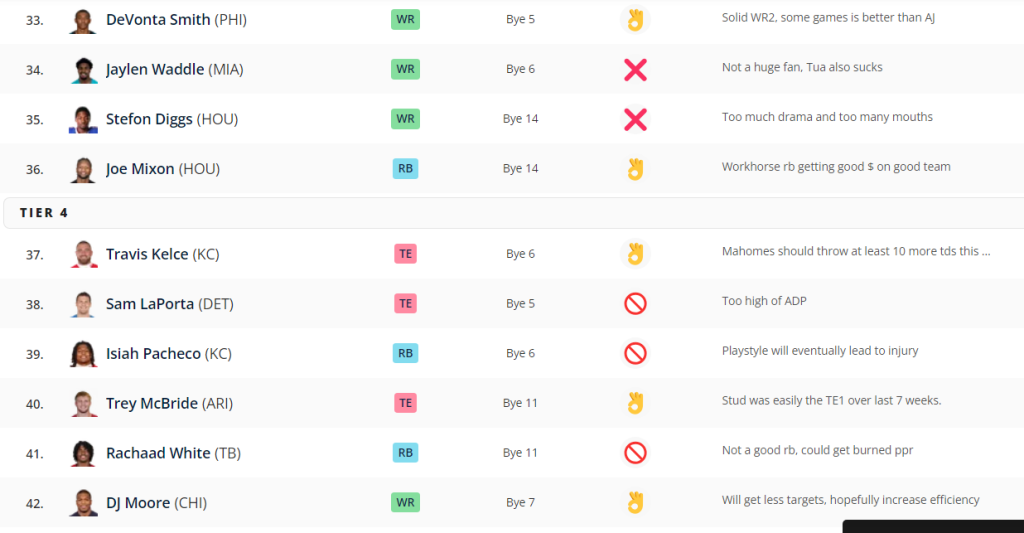Screen dimensions: 1024x533
Task: Edit Travis Kelce's truncated Mahomes note
Action: 856,251
